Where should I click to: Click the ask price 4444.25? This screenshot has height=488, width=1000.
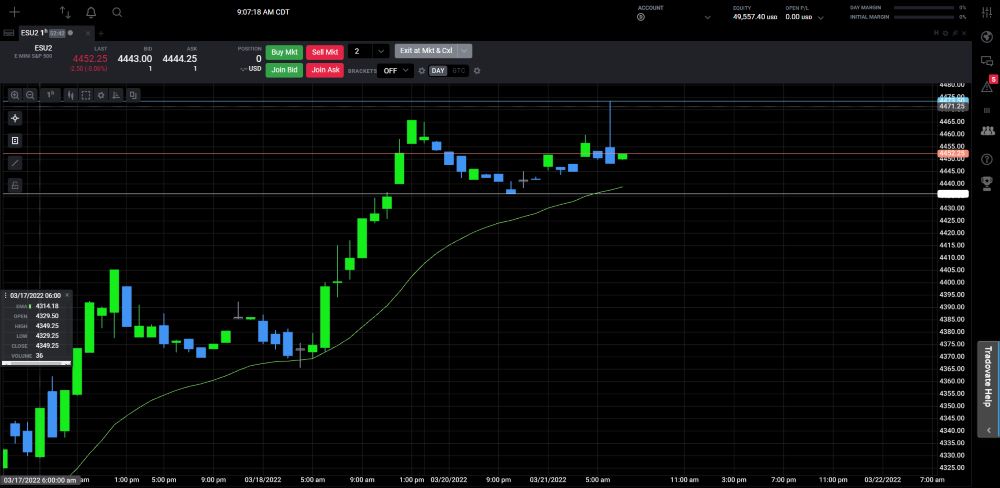coord(179,59)
